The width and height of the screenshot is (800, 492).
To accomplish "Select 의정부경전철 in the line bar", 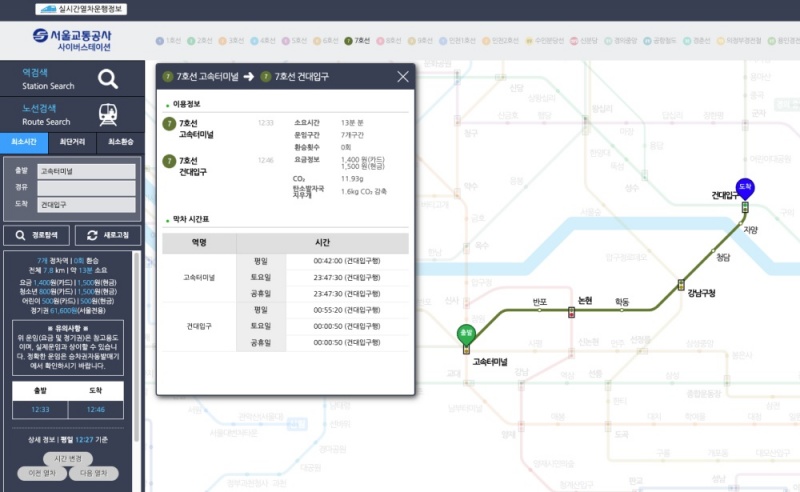I will [739, 41].
